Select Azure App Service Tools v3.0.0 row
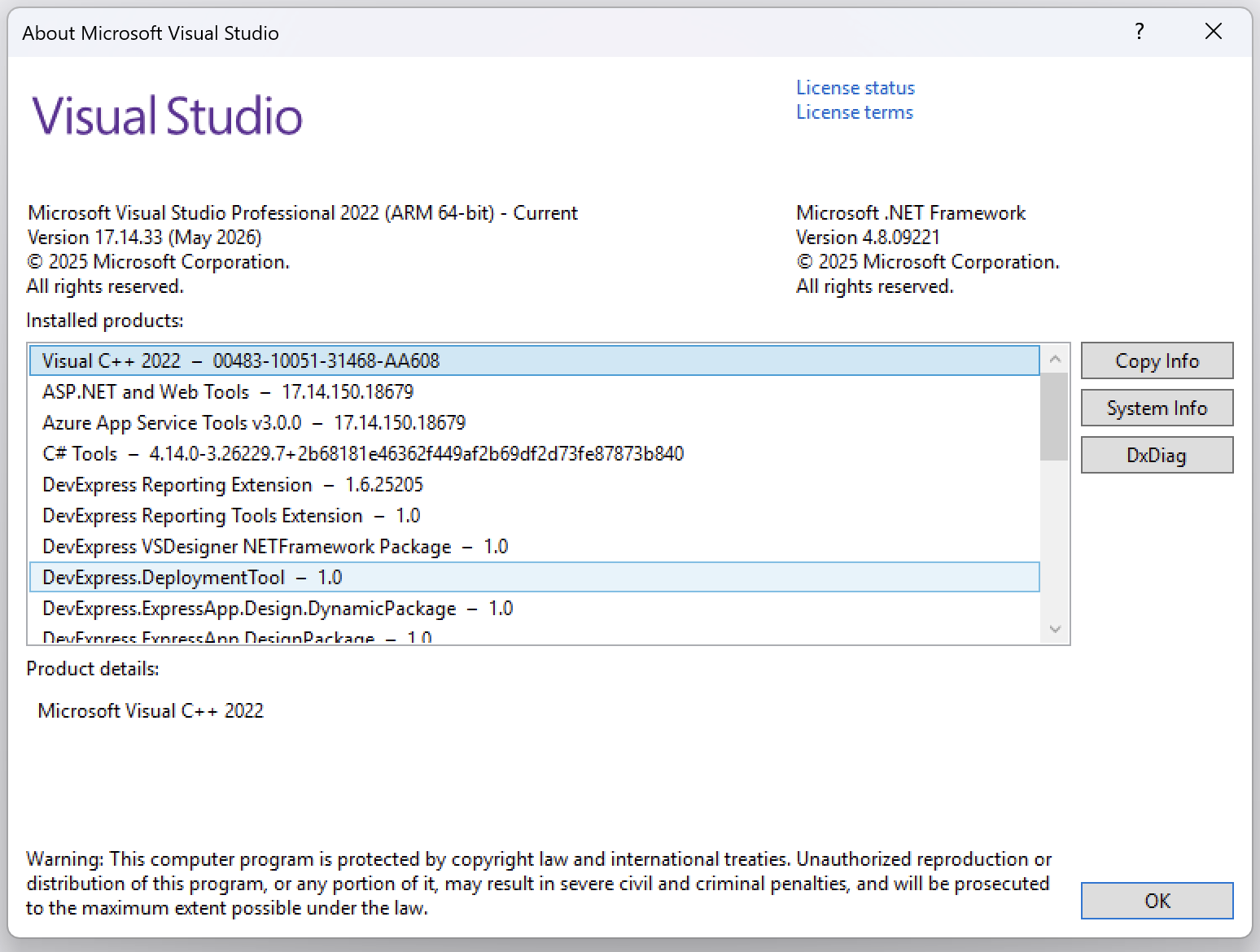The height and width of the screenshot is (952, 1260). click(534, 422)
